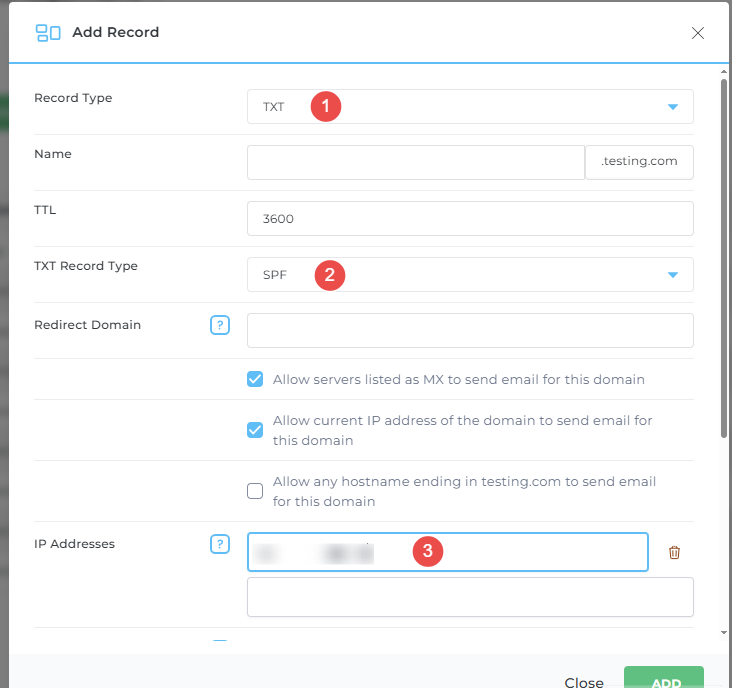Image resolution: width=732 pixels, height=688 pixels.
Task: Click the red step 3 marker
Action: 428,551
